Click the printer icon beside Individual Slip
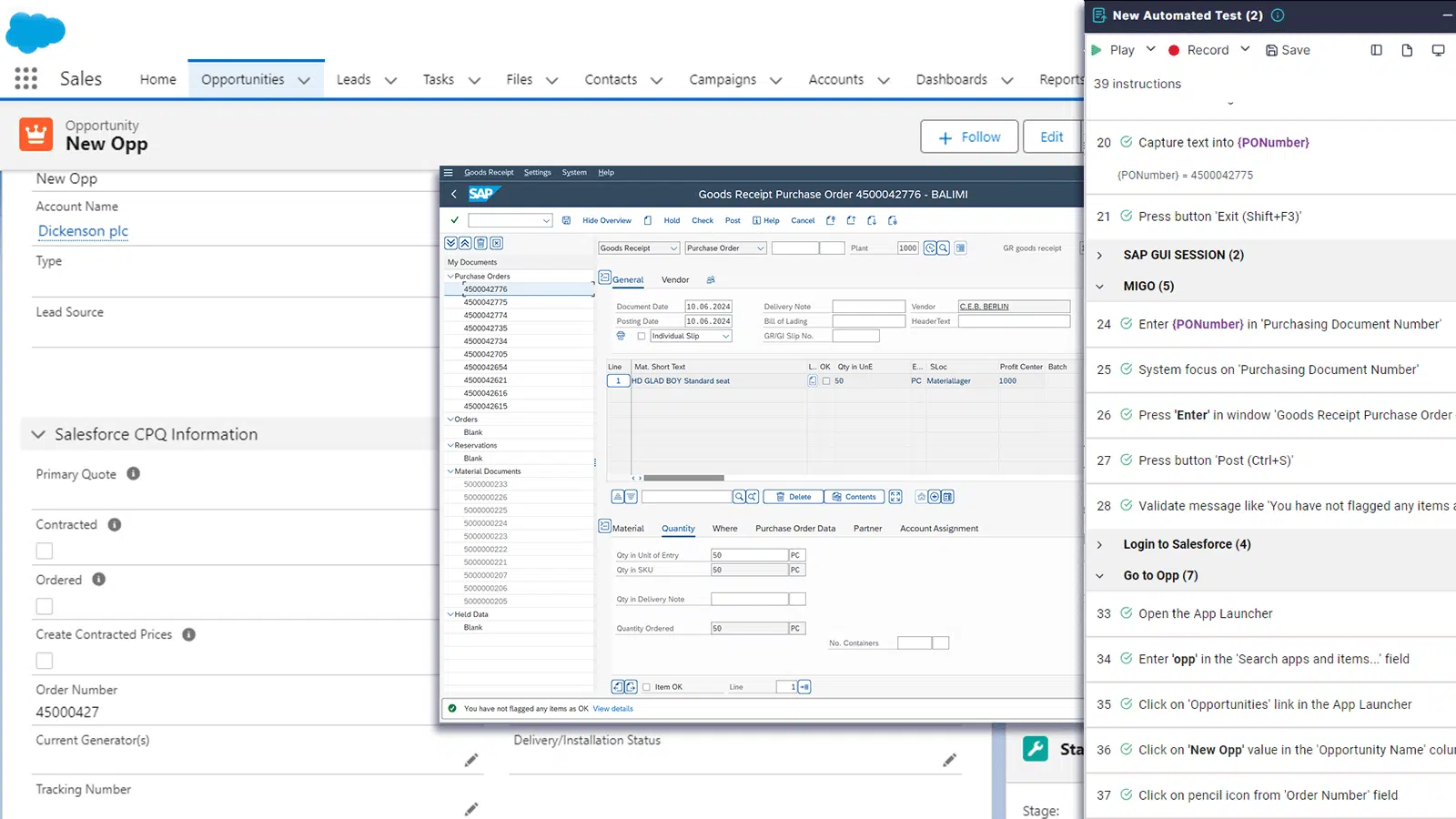The height and width of the screenshot is (819, 1456). 621,336
